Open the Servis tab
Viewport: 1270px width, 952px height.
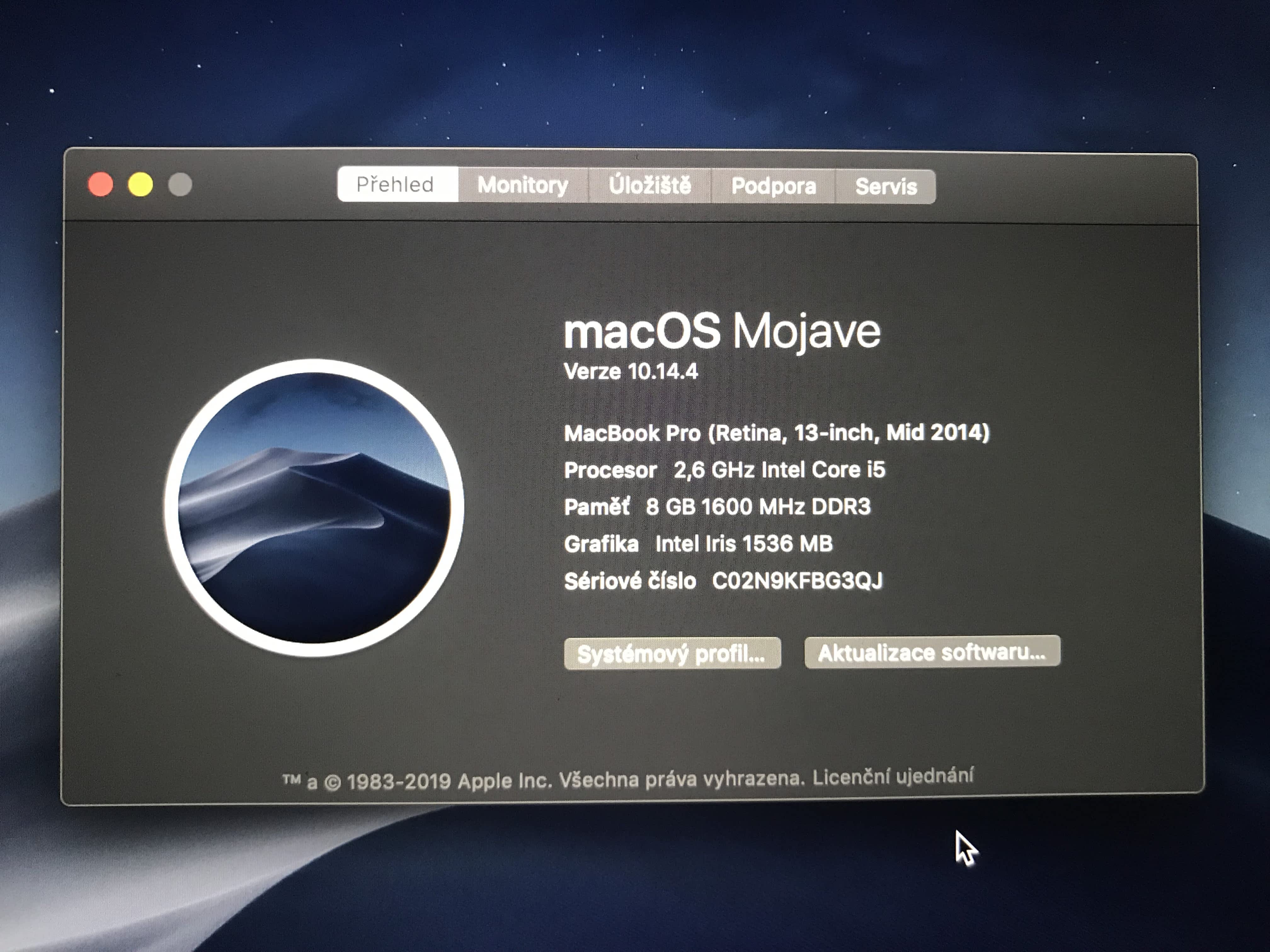(x=885, y=187)
